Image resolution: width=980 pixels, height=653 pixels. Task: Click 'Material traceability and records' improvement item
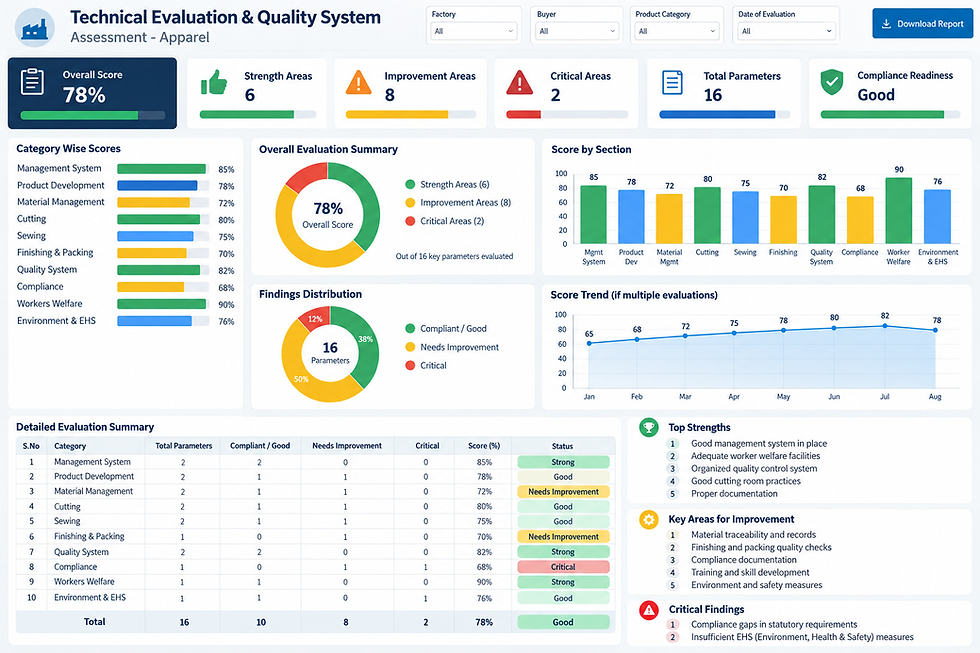753,535
